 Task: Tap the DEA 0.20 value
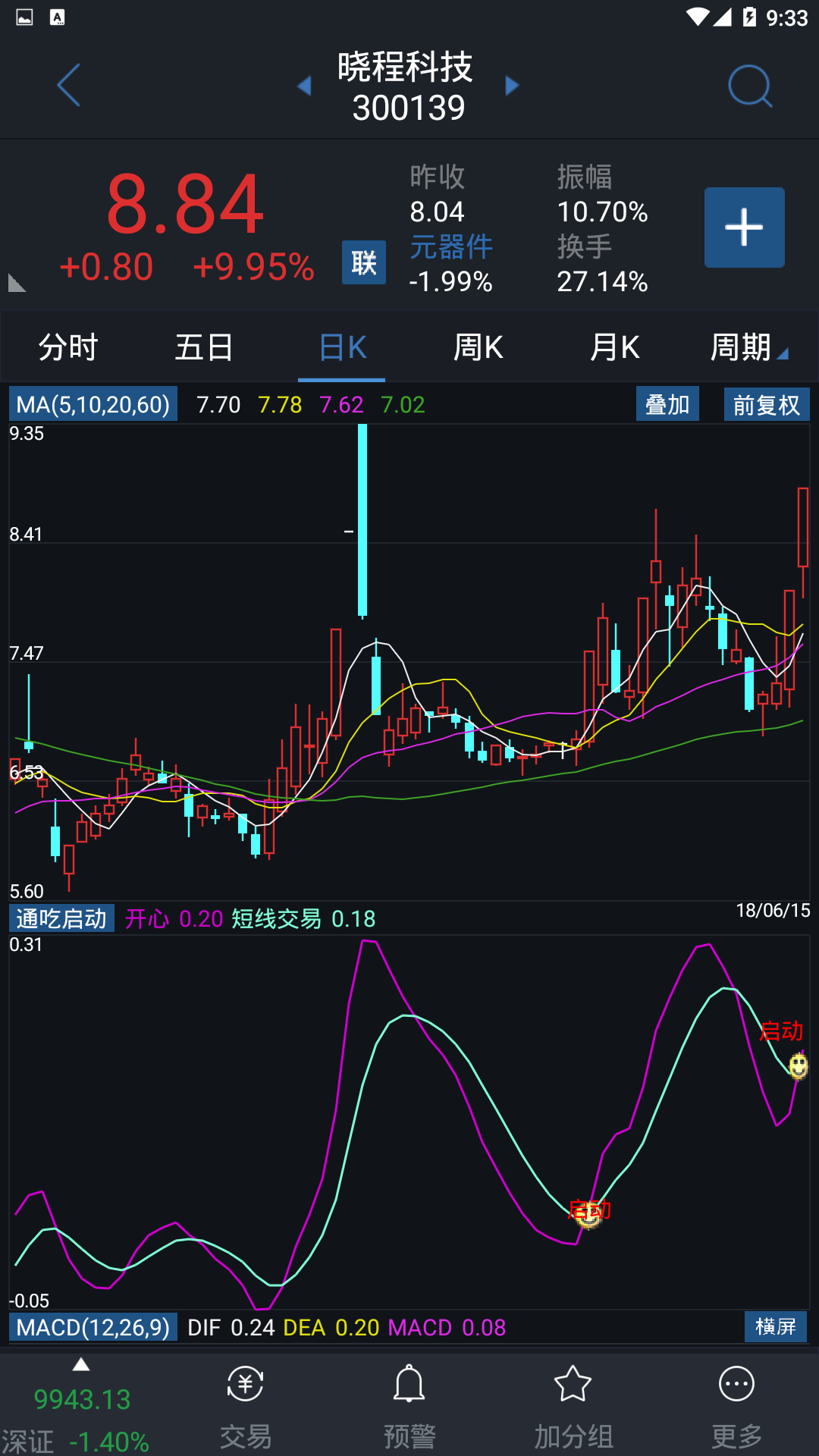[x=331, y=1328]
